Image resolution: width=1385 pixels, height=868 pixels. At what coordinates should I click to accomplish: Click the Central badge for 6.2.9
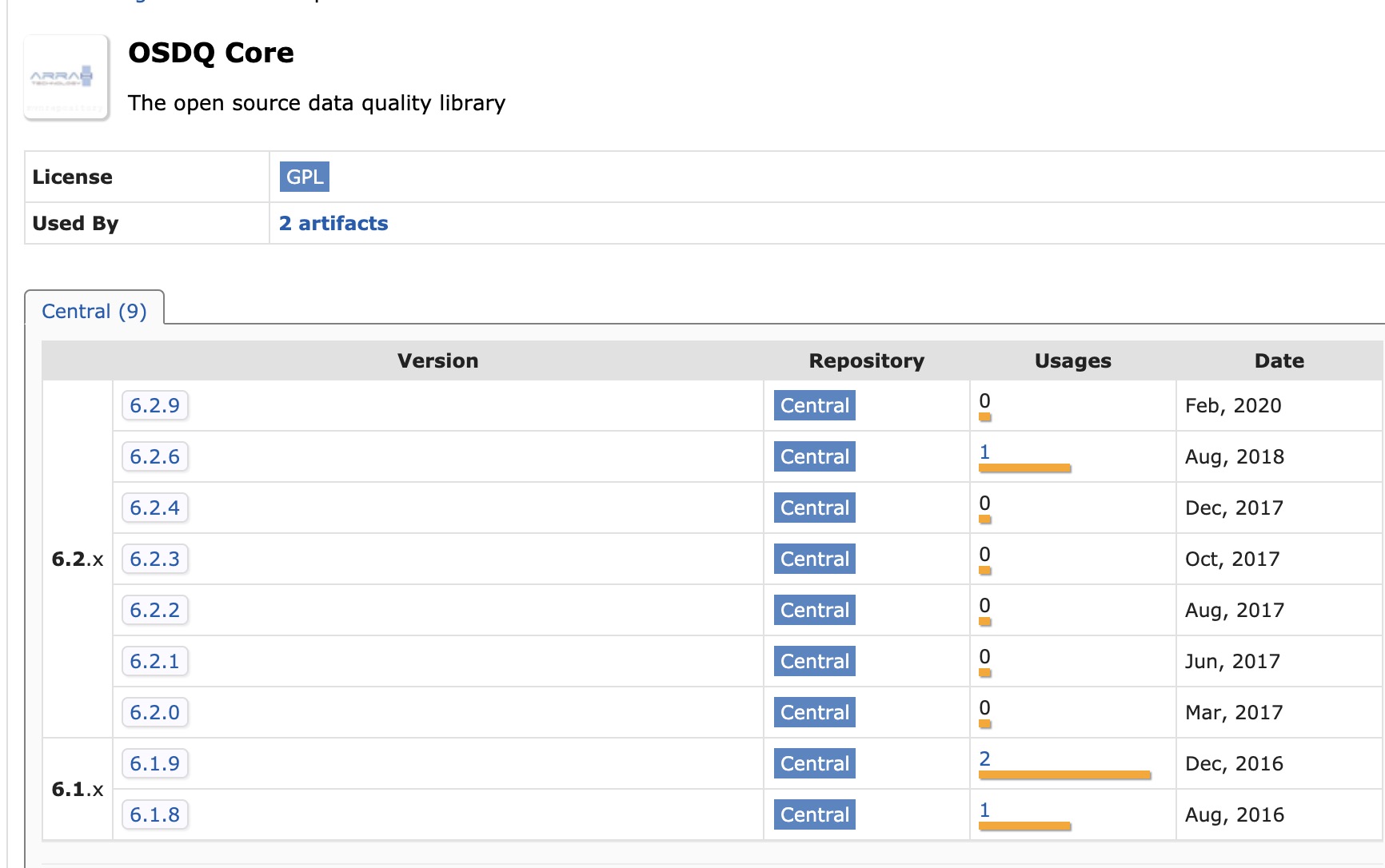pyautogui.click(x=815, y=405)
